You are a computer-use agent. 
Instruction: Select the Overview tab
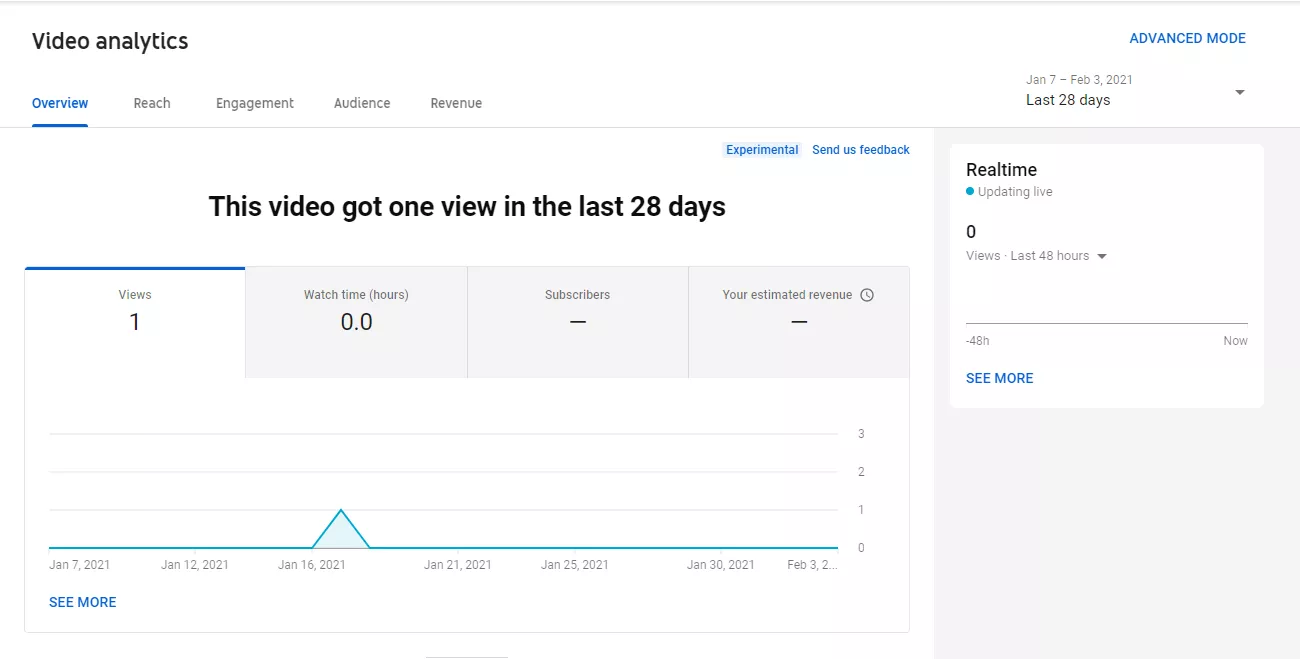[x=60, y=103]
